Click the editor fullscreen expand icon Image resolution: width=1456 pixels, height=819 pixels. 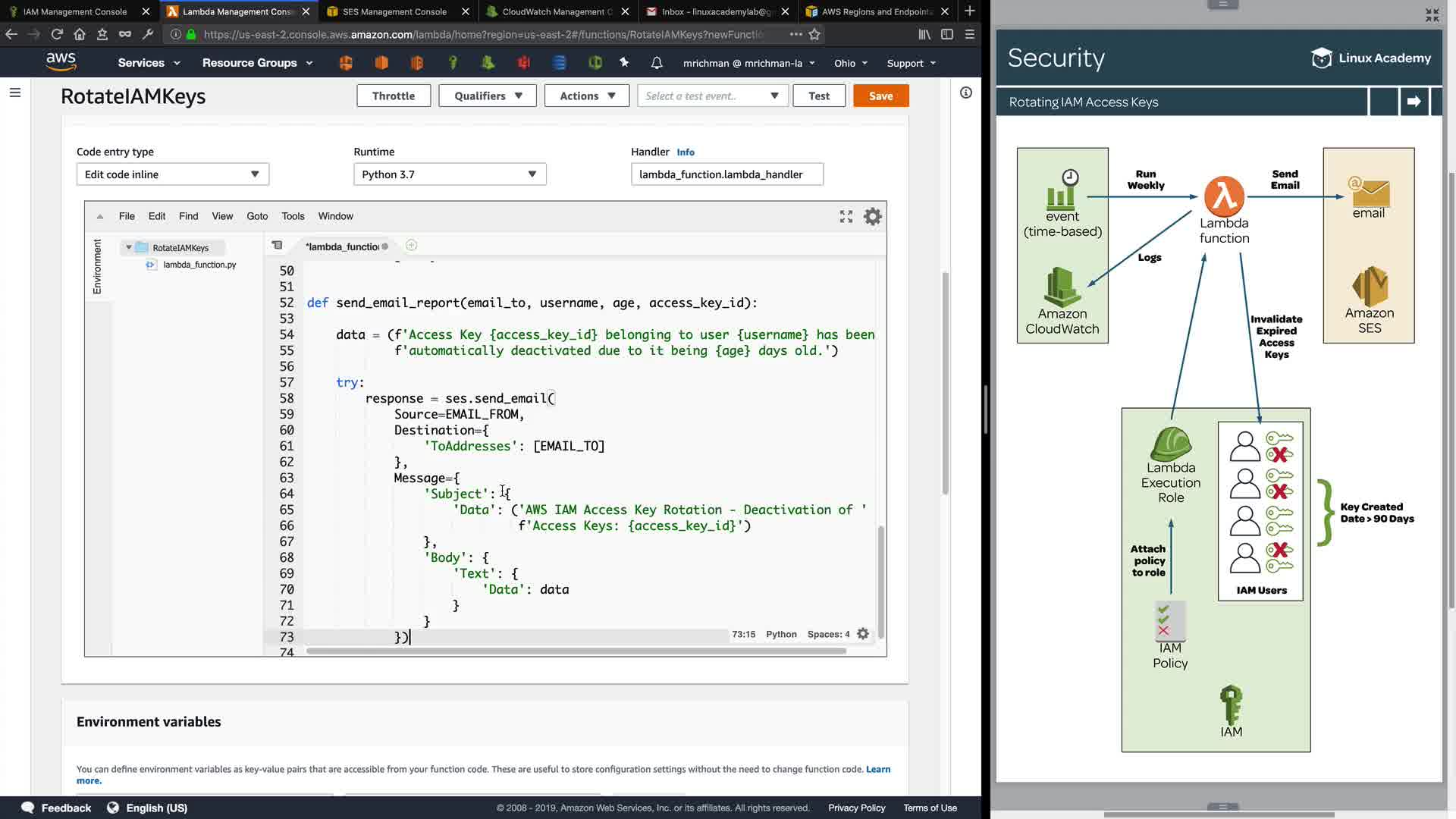pos(846,217)
